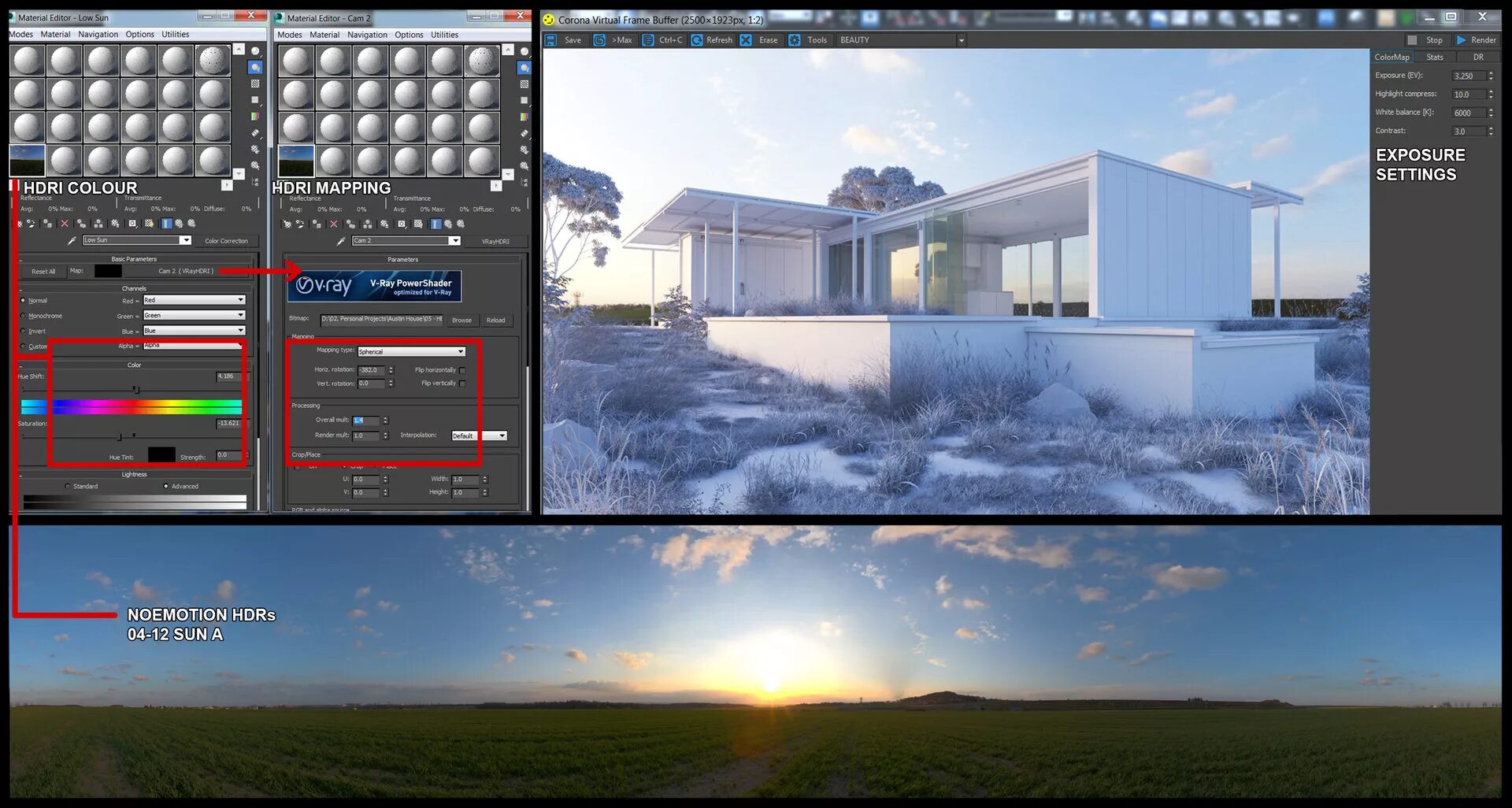Click the Ctrl+C copy icon in the frame buffer

[x=647, y=39]
